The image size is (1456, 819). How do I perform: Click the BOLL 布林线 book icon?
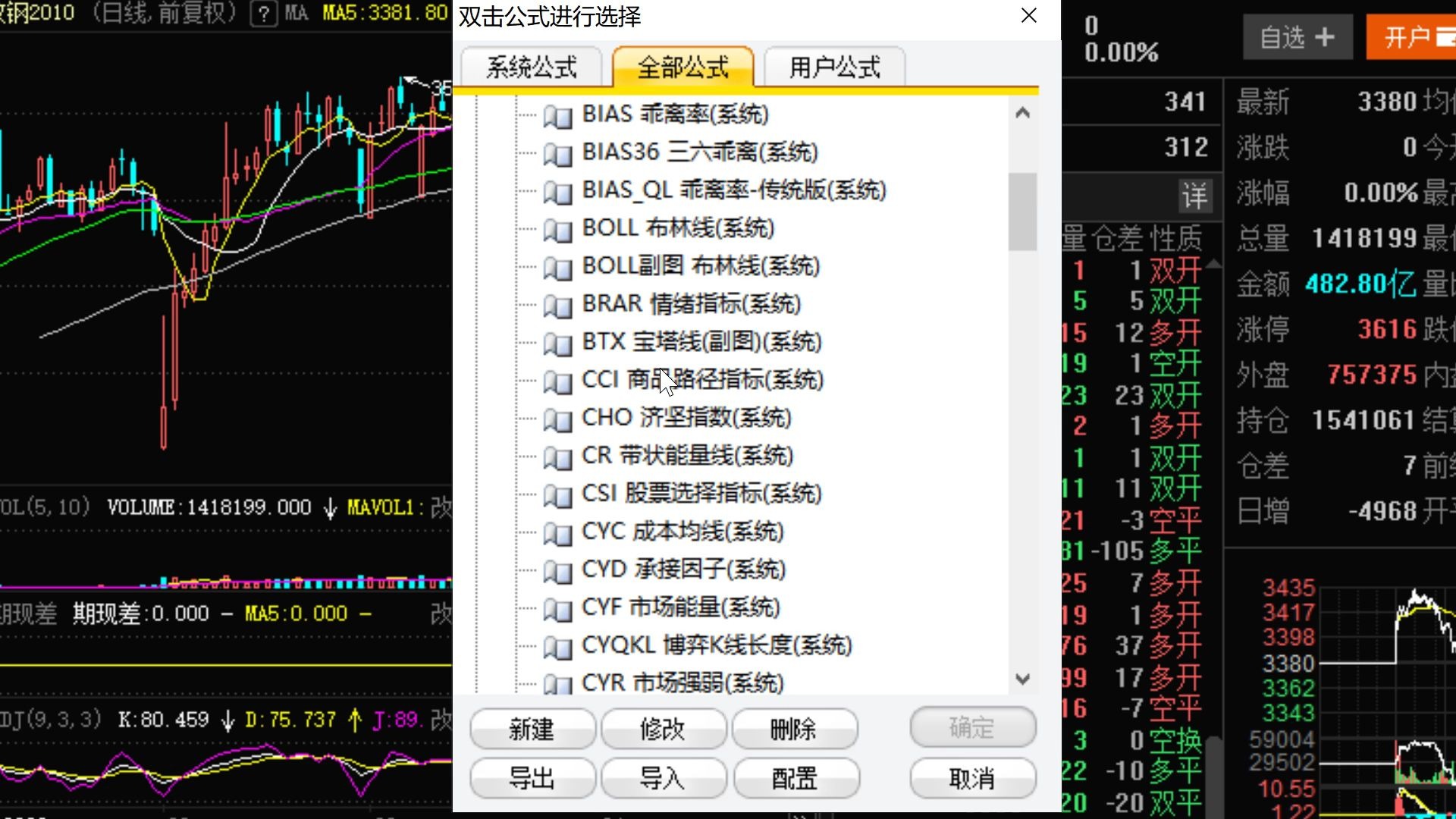click(558, 230)
